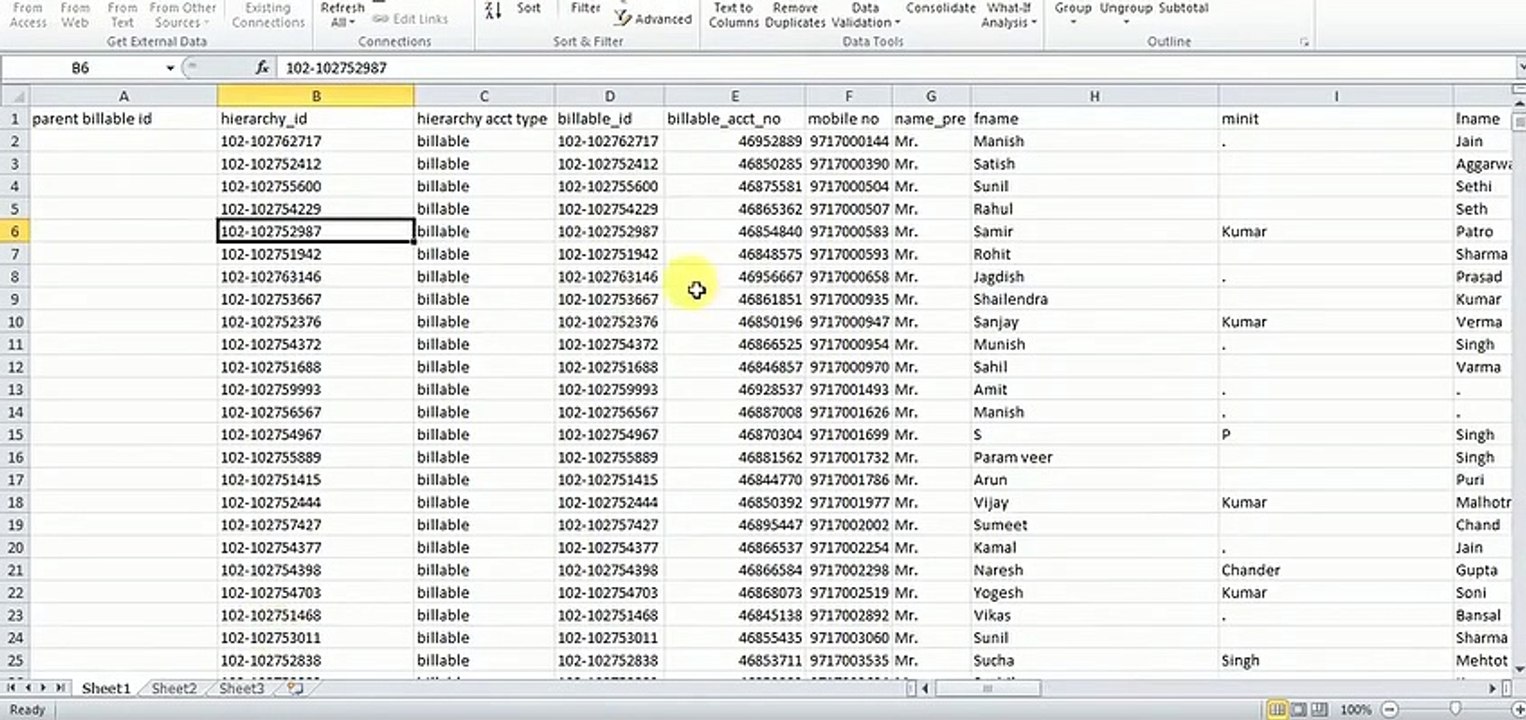
Task: Select cell containing 'Param veer'
Action: tap(1094, 457)
